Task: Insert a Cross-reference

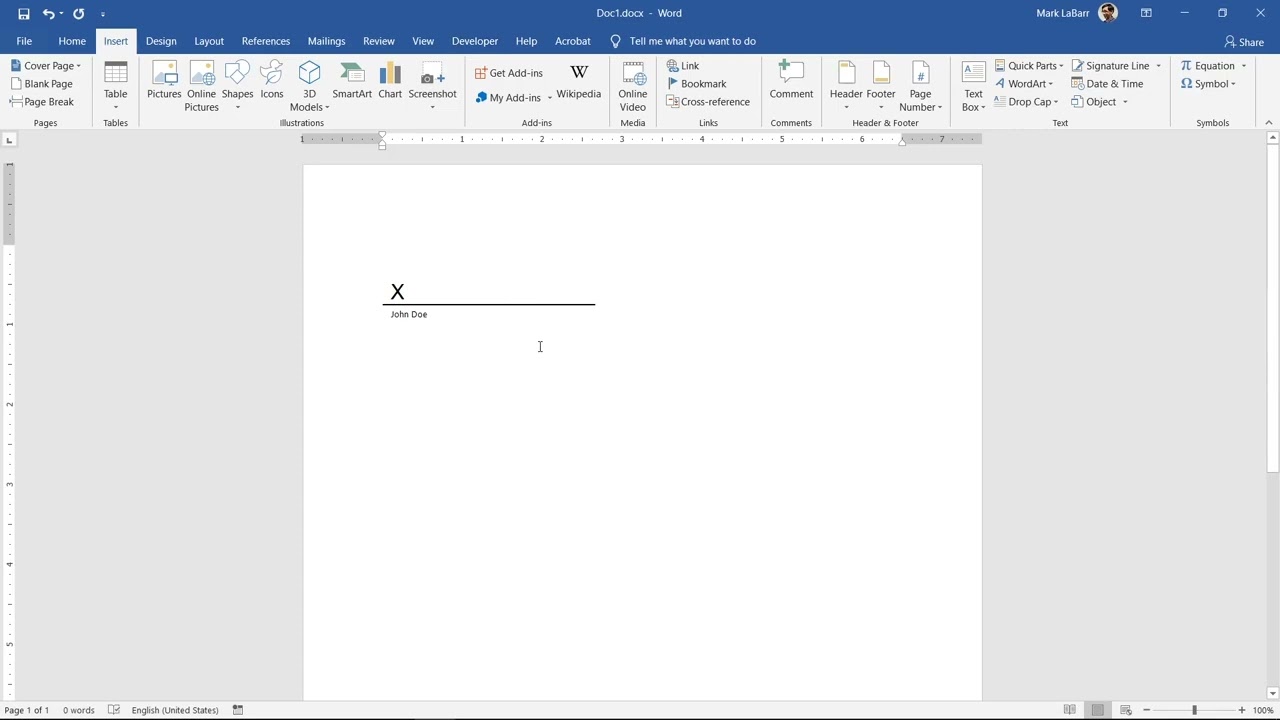Action: [708, 102]
